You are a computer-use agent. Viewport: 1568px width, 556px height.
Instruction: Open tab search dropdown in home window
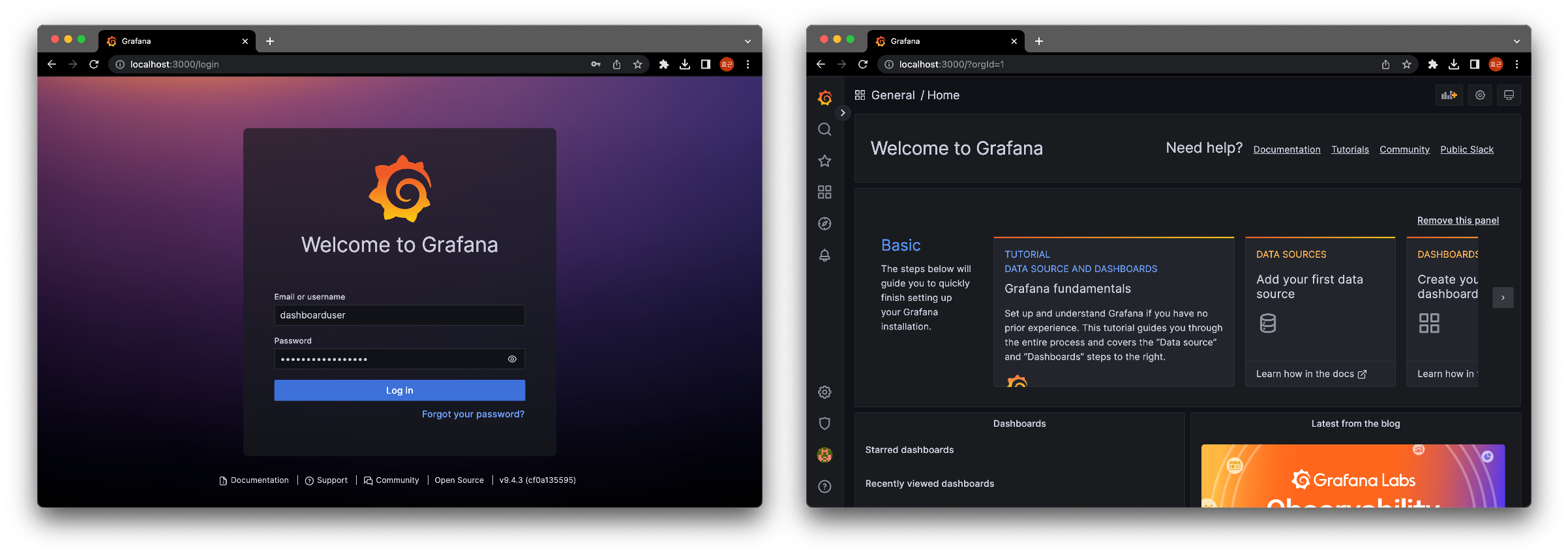coord(1516,41)
